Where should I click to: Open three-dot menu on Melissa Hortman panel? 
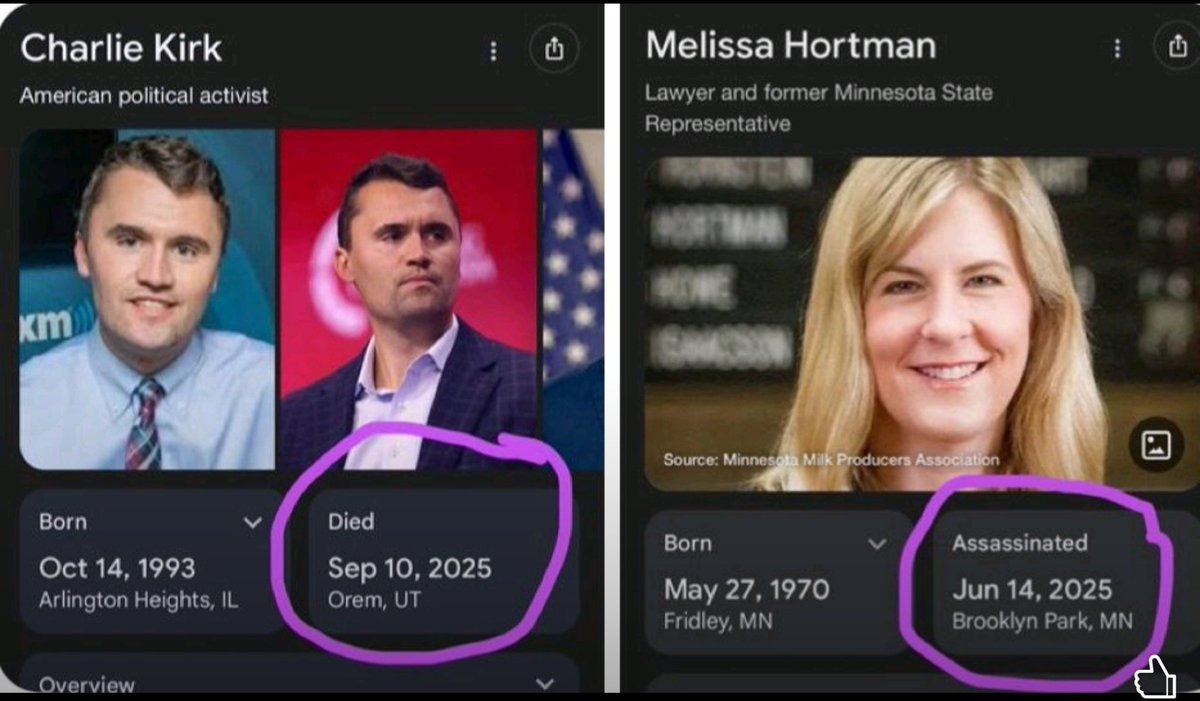tap(1117, 48)
